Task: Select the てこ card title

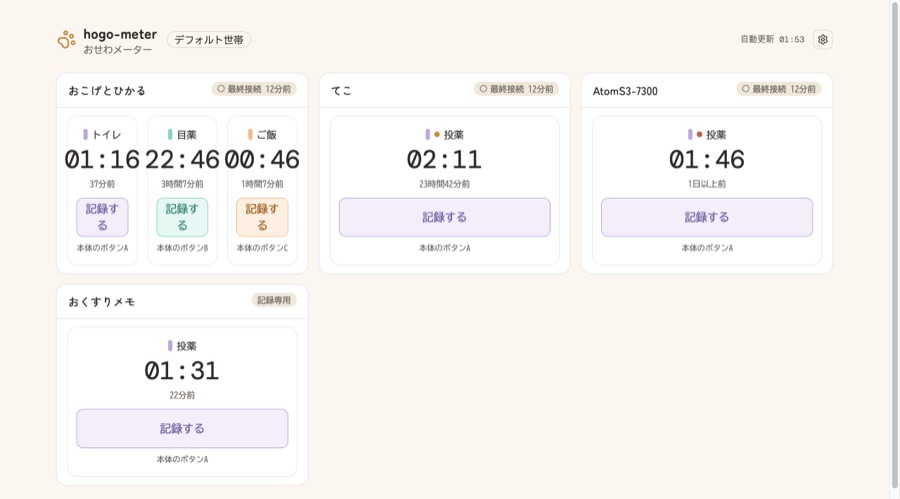Action: [342, 91]
